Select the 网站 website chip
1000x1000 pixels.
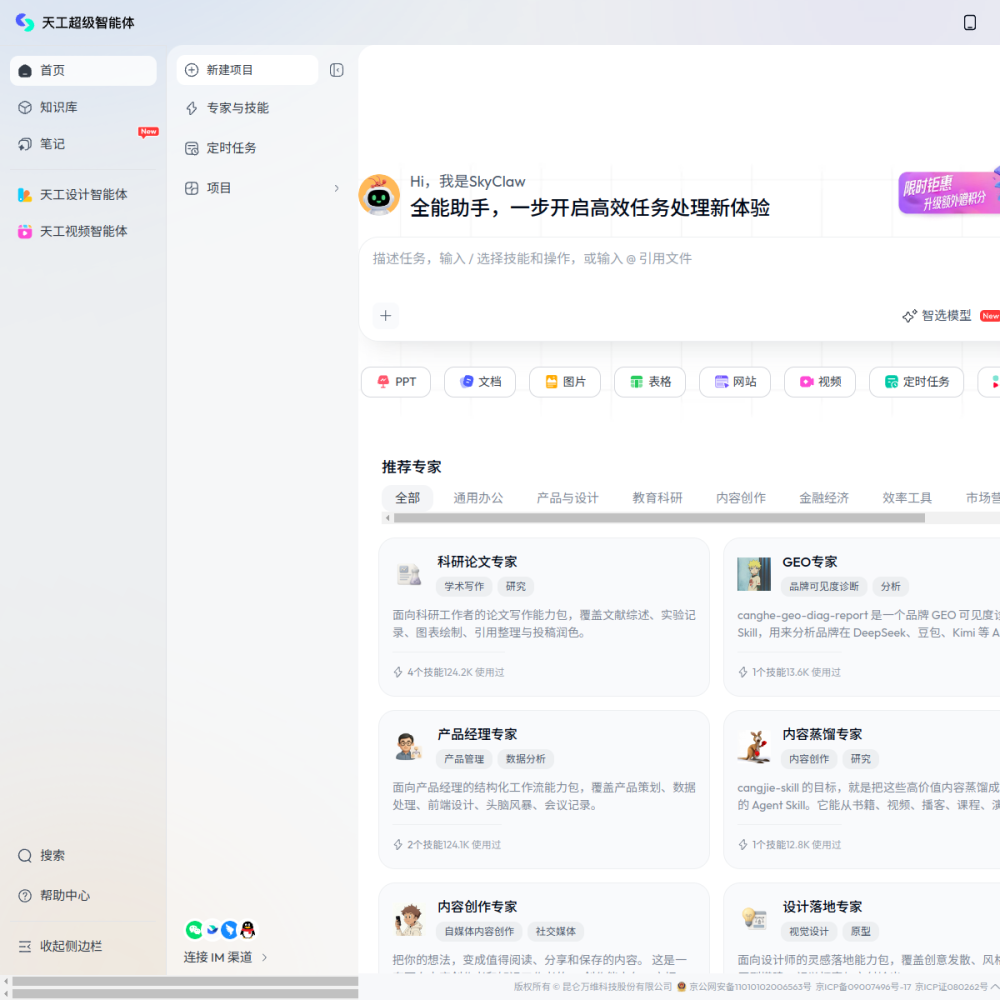tap(735, 382)
